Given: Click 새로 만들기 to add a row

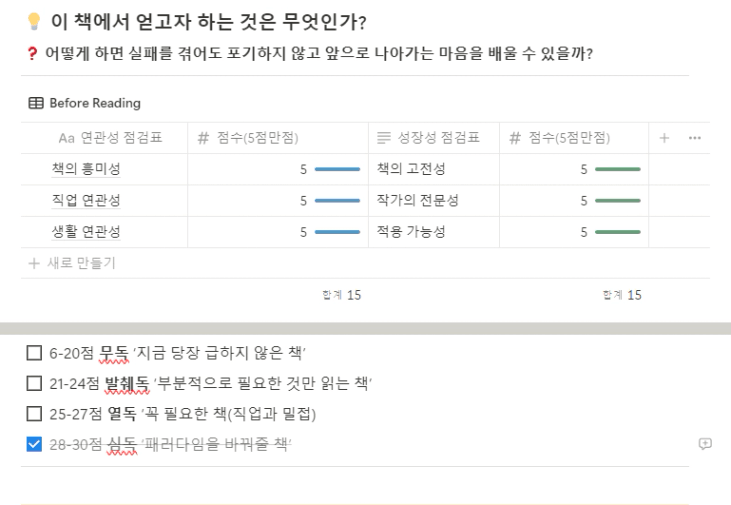Looking at the screenshot, I should pos(81,263).
